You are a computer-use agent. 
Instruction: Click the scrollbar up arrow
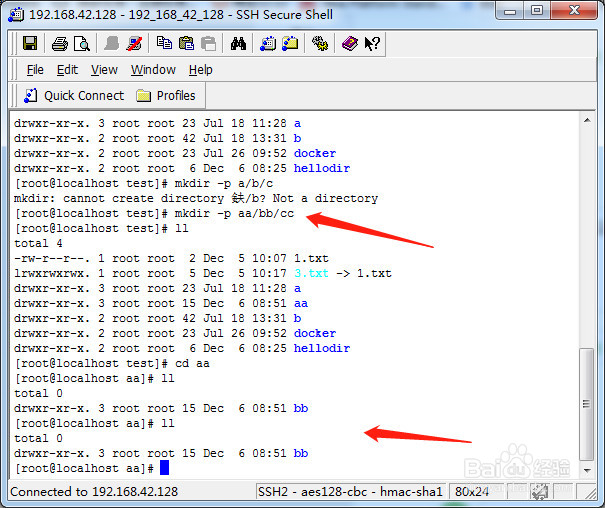587,120
